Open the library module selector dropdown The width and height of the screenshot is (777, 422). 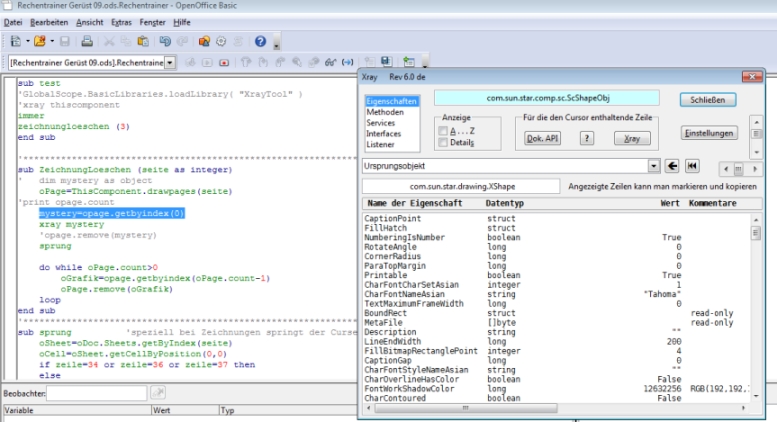pyautogui.click(x=169, y=63)
